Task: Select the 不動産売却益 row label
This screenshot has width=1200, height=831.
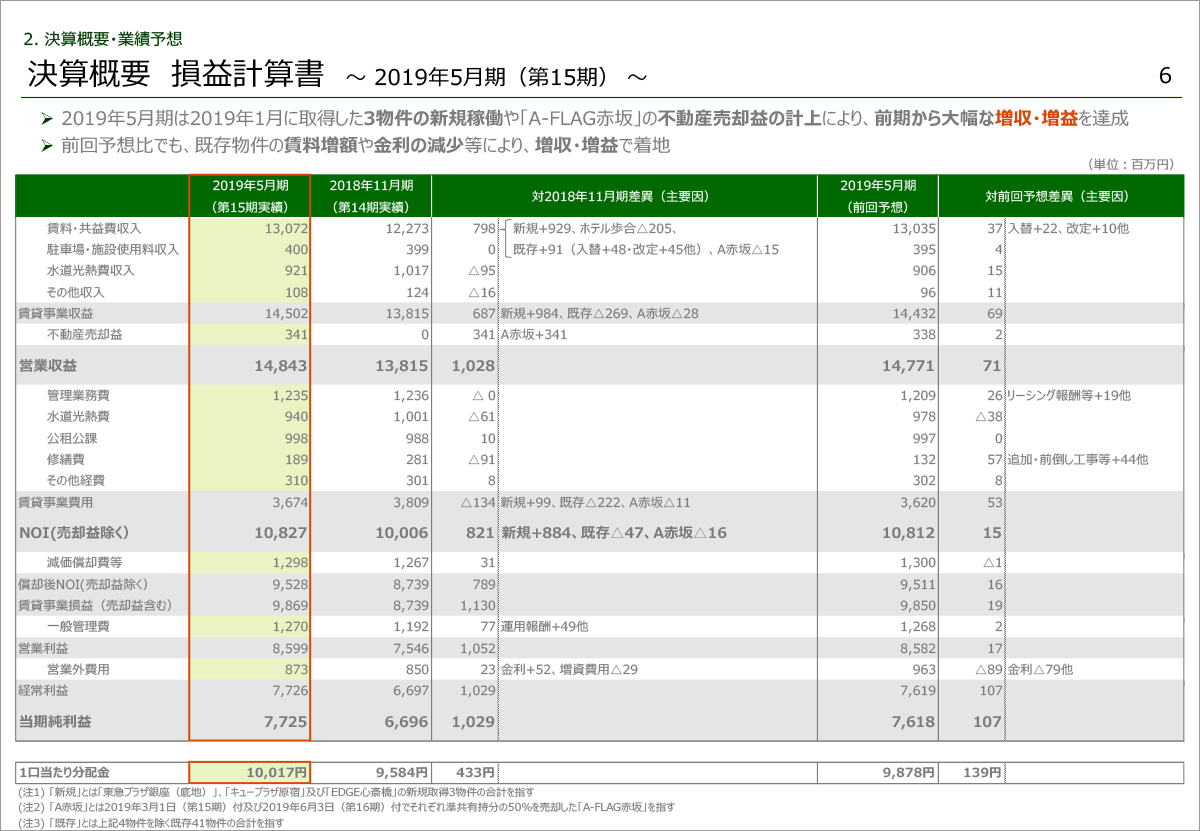Action: tap(84, 334)
